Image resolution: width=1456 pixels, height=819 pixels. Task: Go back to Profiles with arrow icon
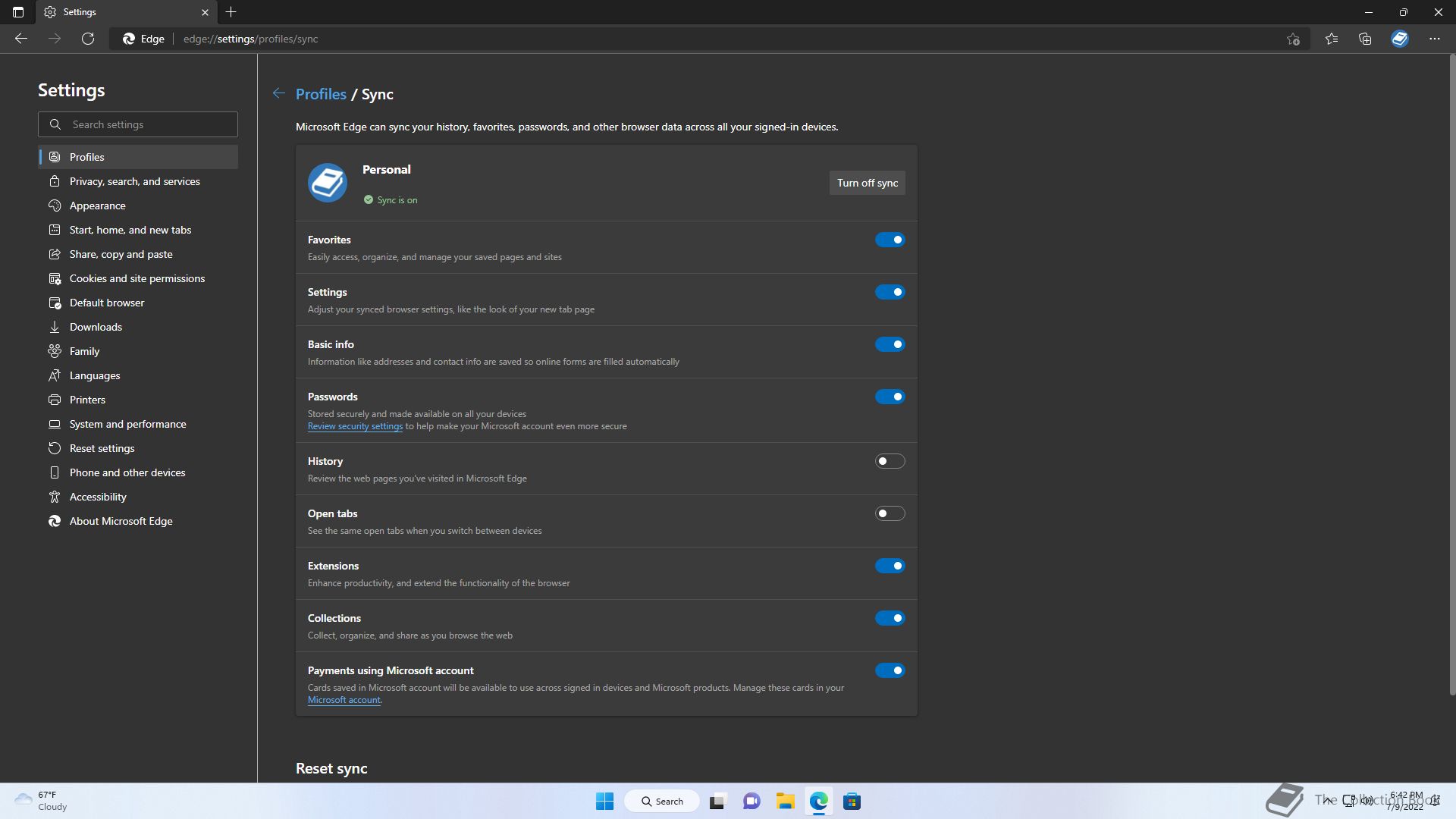tap(279, 93)
